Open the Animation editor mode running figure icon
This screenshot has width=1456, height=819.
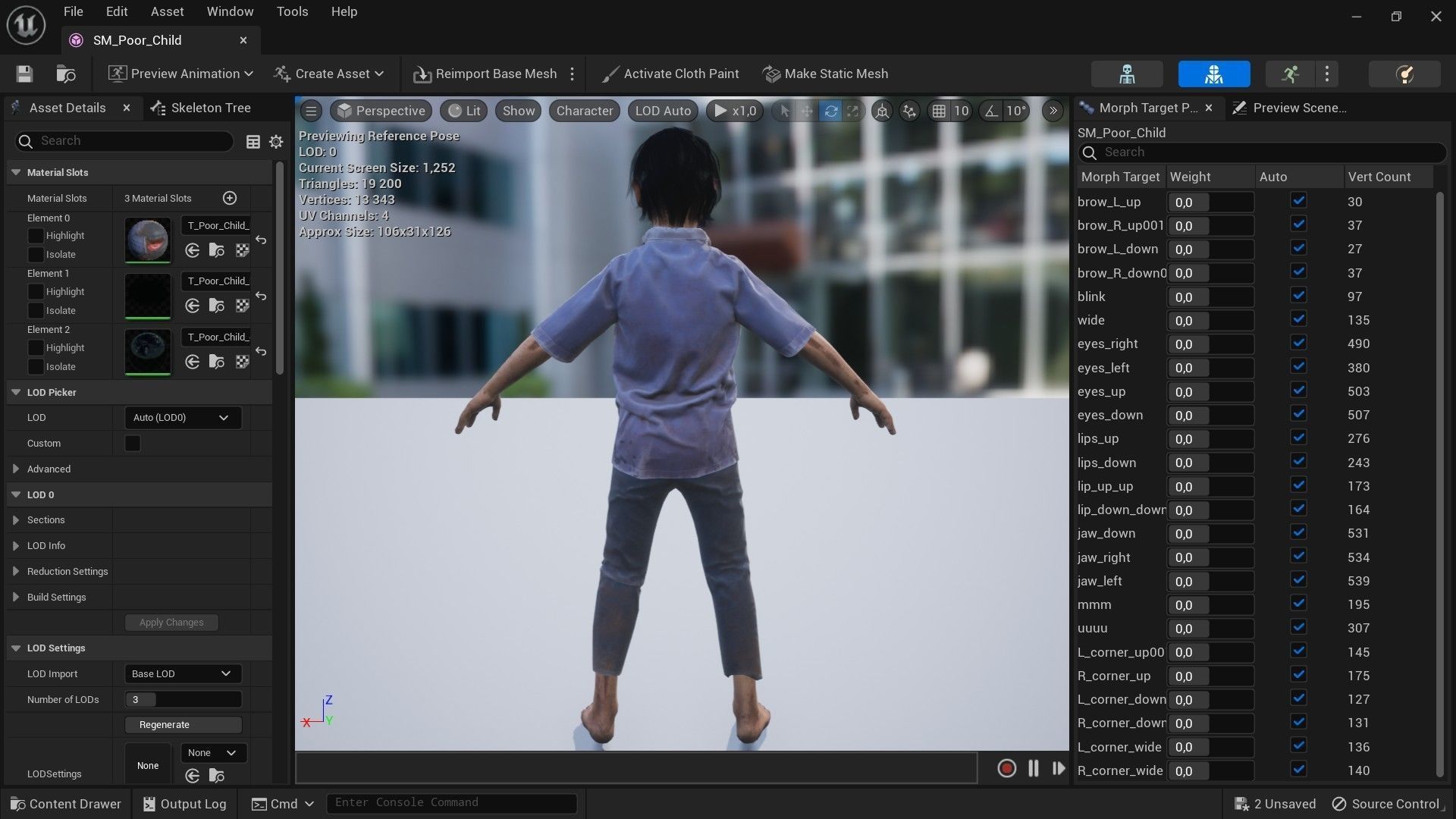tap(1290, 74)
